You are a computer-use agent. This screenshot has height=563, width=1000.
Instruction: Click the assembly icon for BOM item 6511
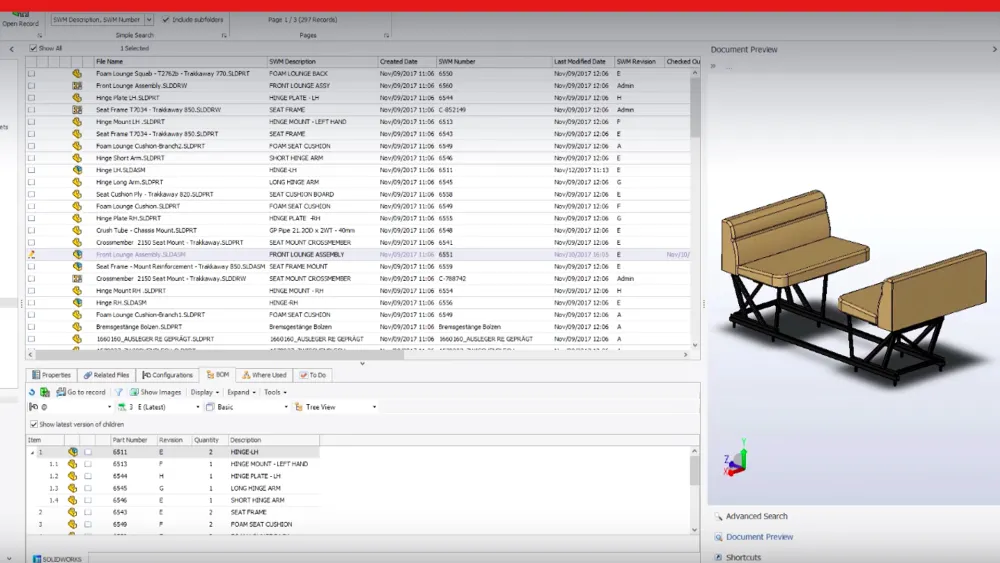(x=73, y=452)
